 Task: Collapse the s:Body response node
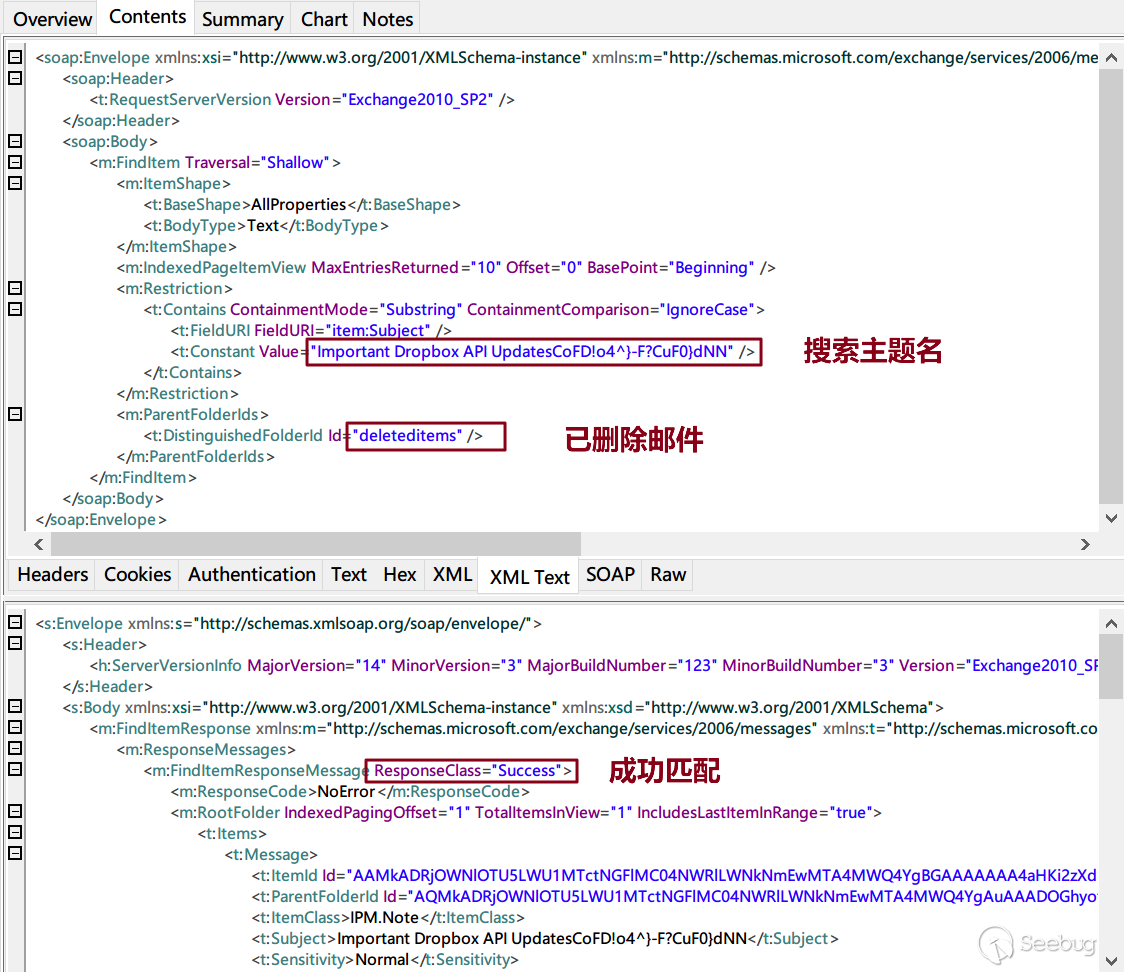point(15,706)
